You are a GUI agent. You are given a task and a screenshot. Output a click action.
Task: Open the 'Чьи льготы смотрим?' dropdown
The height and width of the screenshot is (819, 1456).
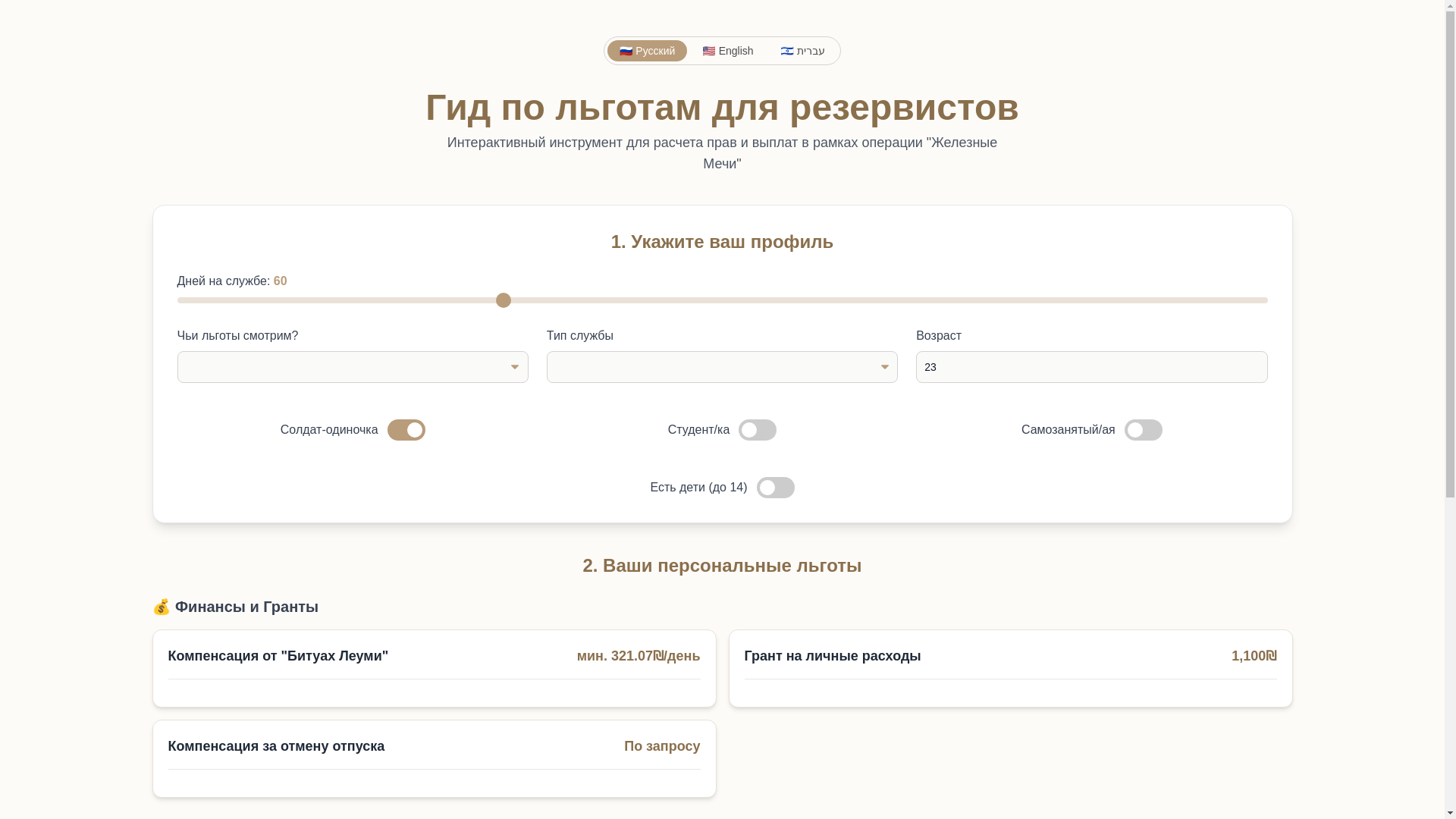coord(353,367)
